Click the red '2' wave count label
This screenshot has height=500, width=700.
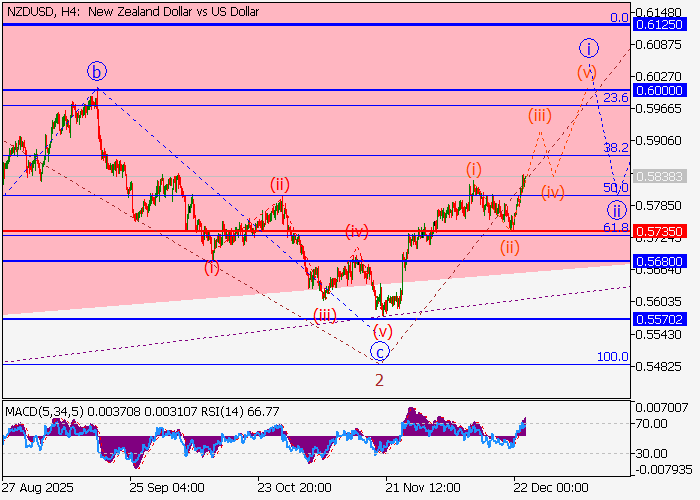379,380
